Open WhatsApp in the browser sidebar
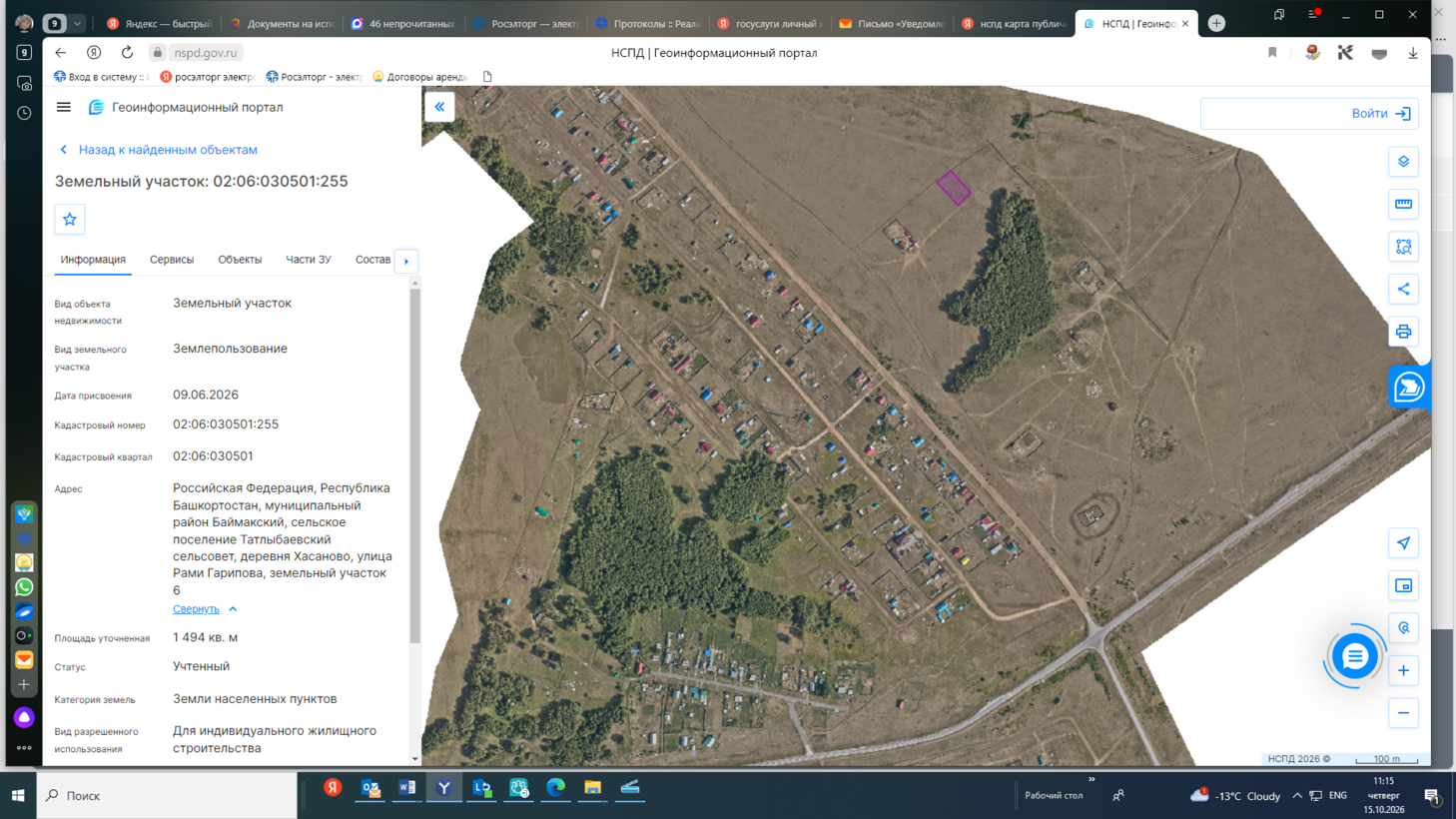This screenshot has height=819, width=1456. point(24,587)
